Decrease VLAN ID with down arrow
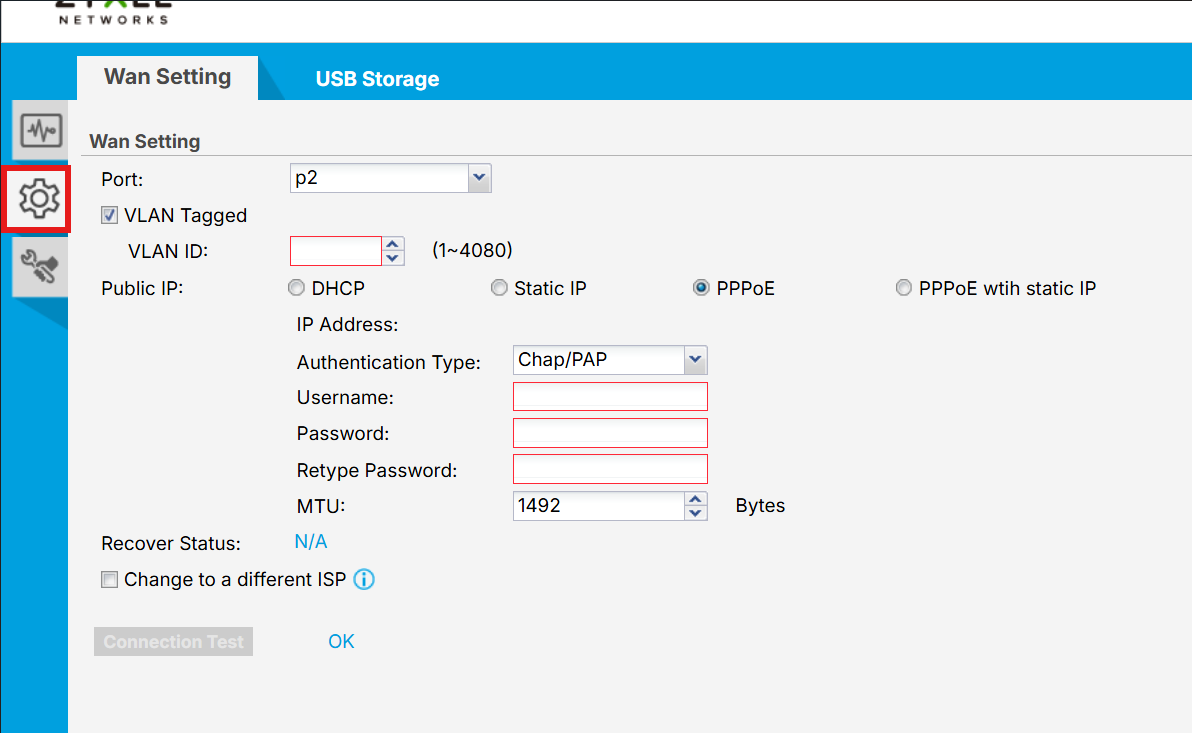Viewport: 1192px width, 733px height. click(392, 259)
